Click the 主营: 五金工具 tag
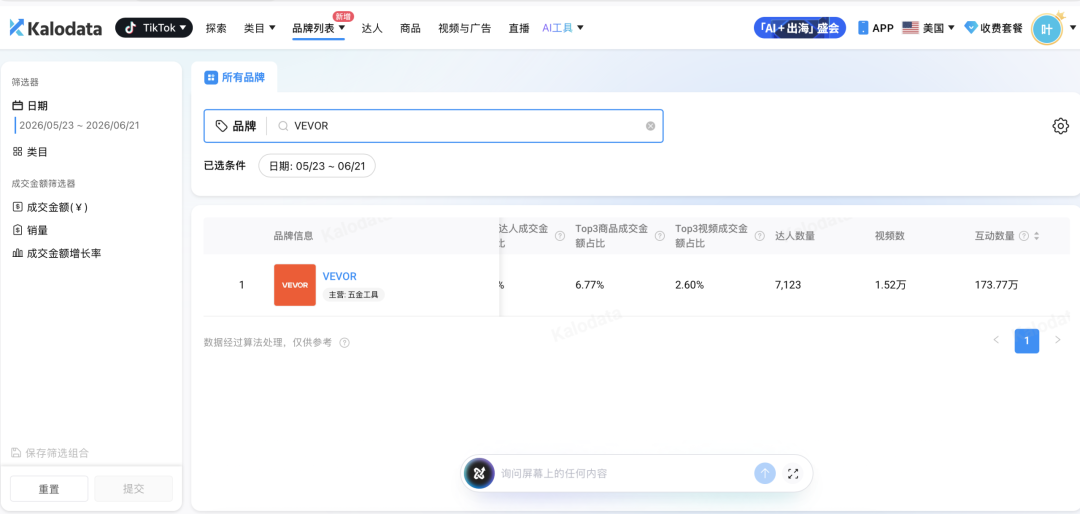Viewport: 1080px width, 514px height. point(353,295)
